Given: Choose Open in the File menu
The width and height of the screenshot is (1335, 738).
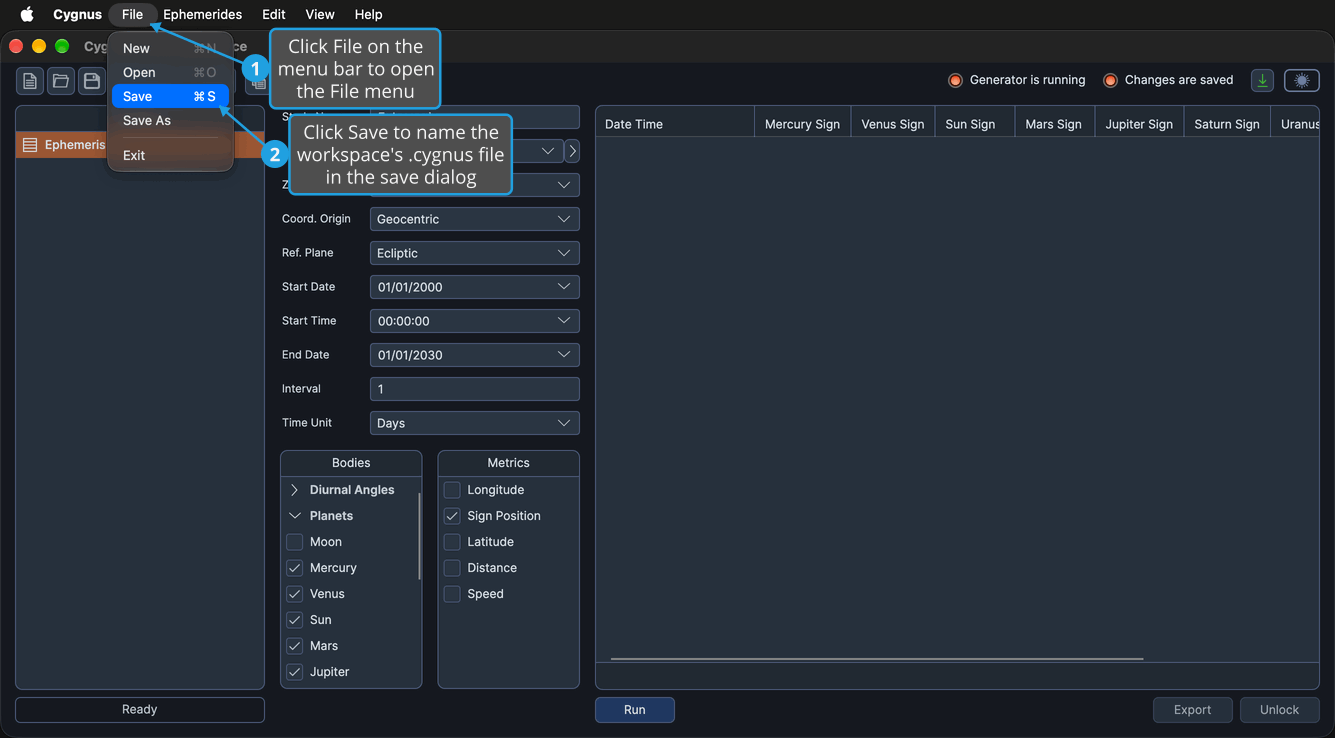Looking at the screenshot, I should (170, 72).
